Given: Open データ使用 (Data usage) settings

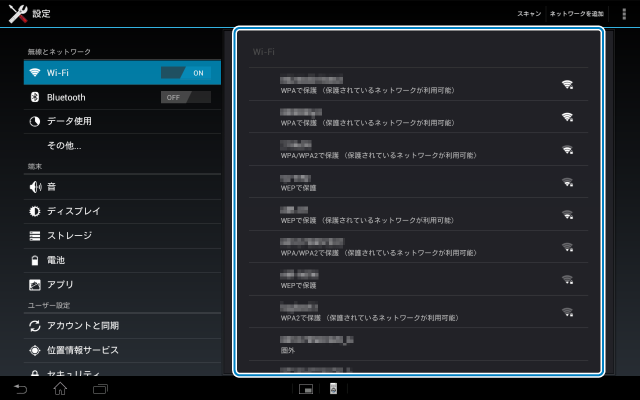Looking at the screenshot, I should coord(69,122).
